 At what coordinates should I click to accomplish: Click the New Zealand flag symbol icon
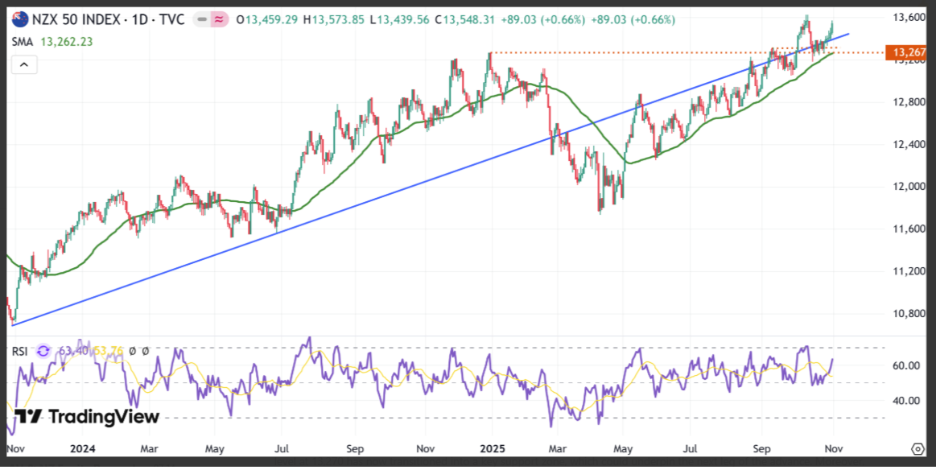(19, 20)
